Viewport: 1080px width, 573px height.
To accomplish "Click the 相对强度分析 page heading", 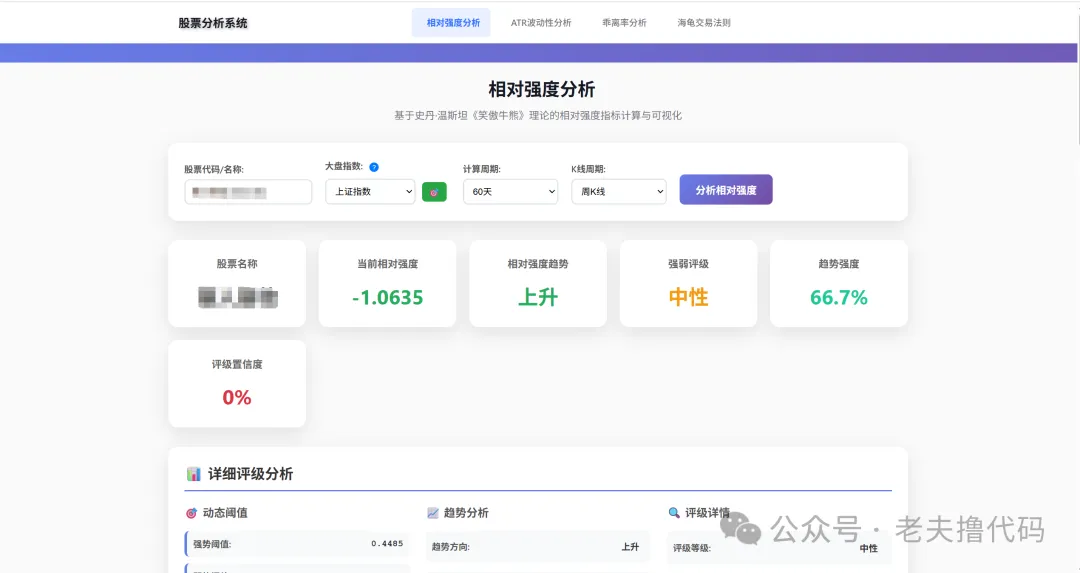I will point(541,90).
